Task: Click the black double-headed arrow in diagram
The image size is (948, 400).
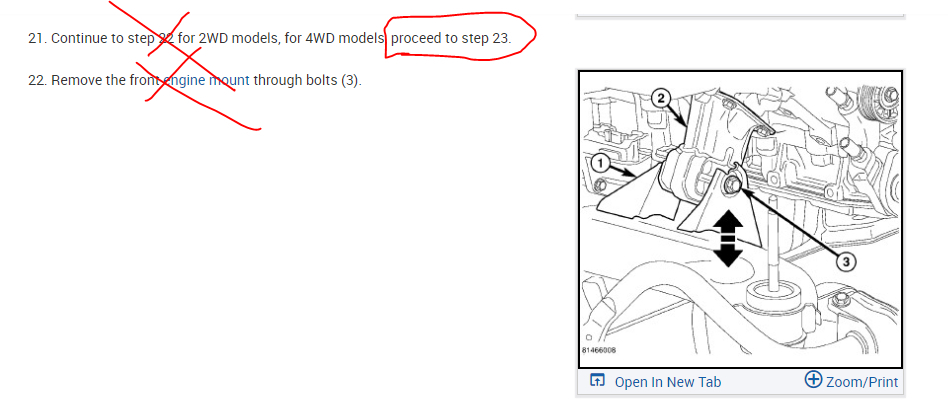Action: click(729, 239)
